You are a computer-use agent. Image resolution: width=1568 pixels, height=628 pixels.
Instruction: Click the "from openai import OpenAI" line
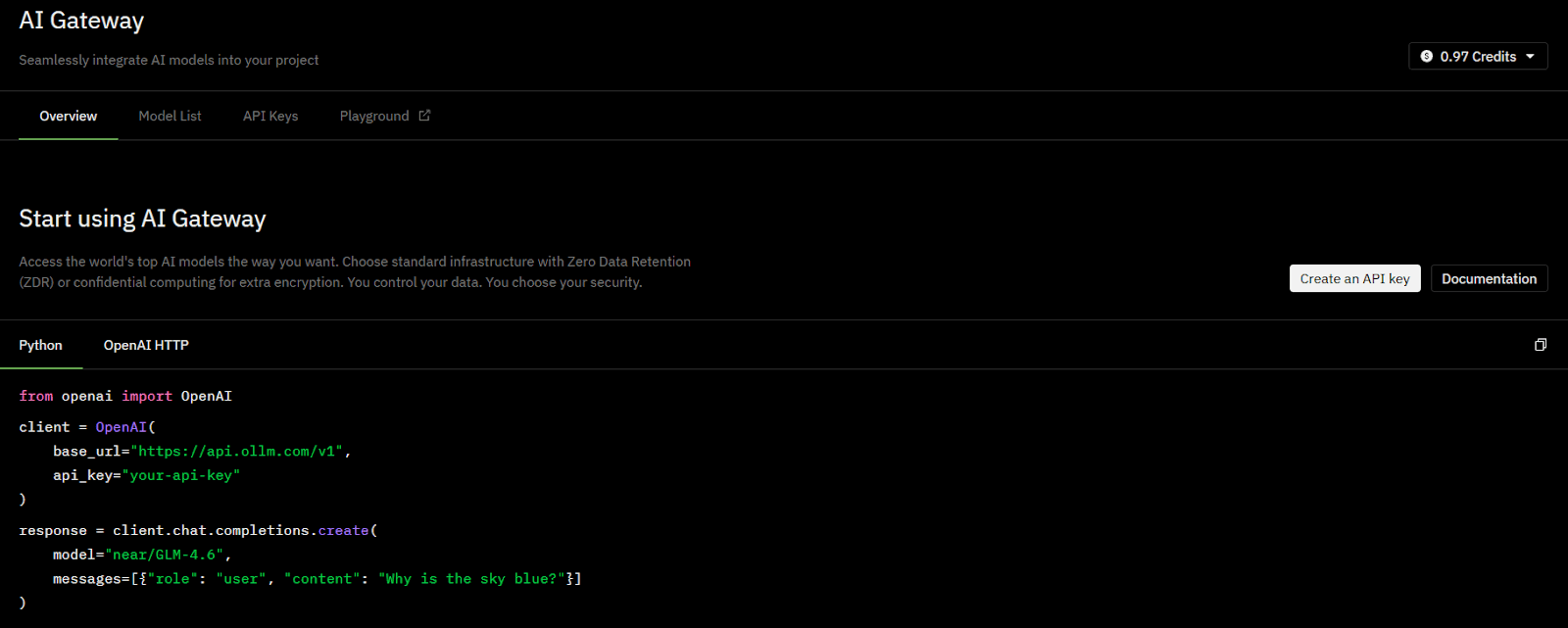point(125,396)
